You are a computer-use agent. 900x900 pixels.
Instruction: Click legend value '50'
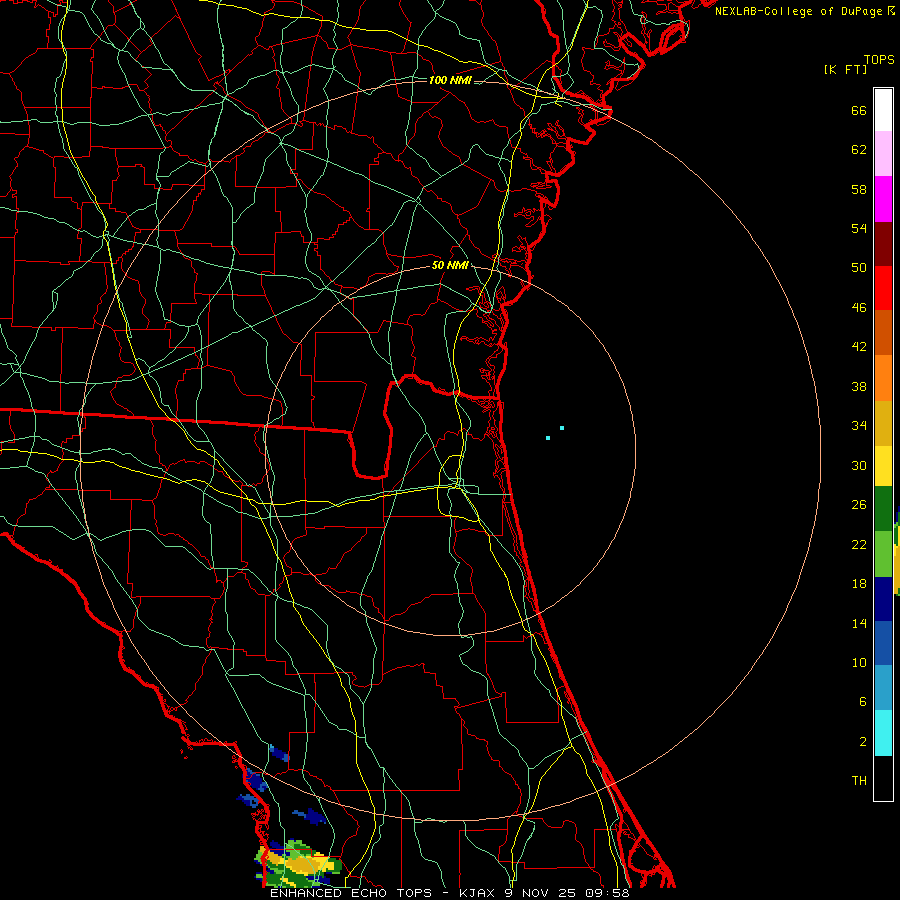tap(859, 268)
